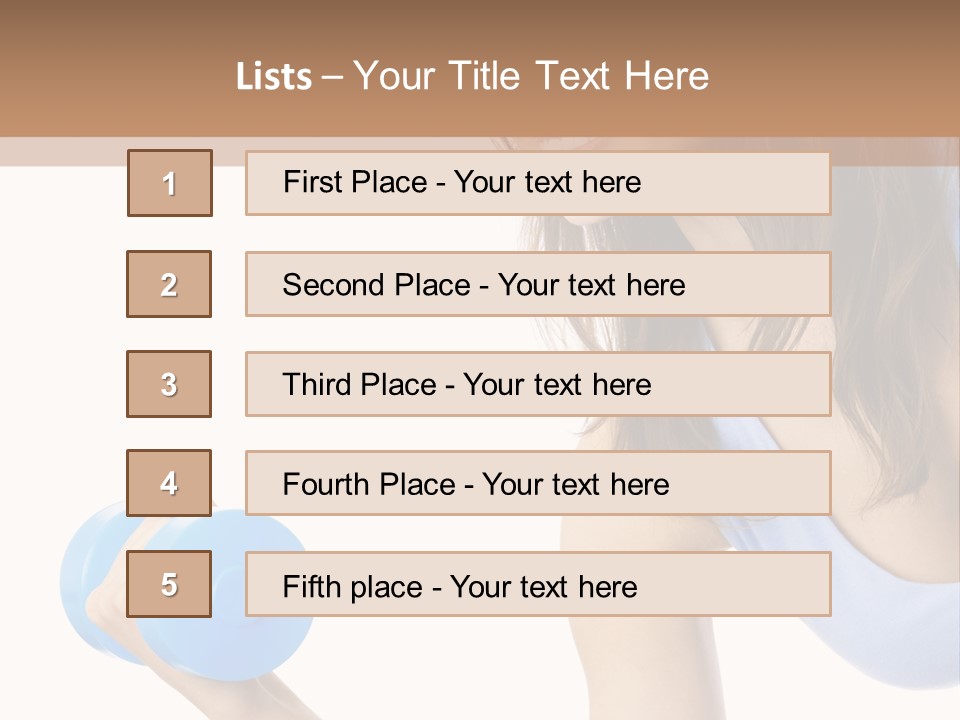960x720 pixels.
Task: Select the Fifth place text box
Action: click(x=538, y=584)
